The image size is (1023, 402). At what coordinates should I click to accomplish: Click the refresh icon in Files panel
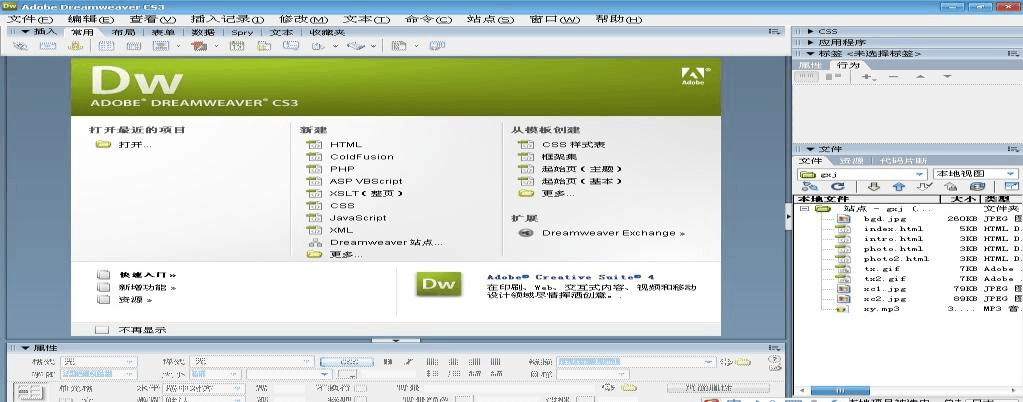(837, 187)
